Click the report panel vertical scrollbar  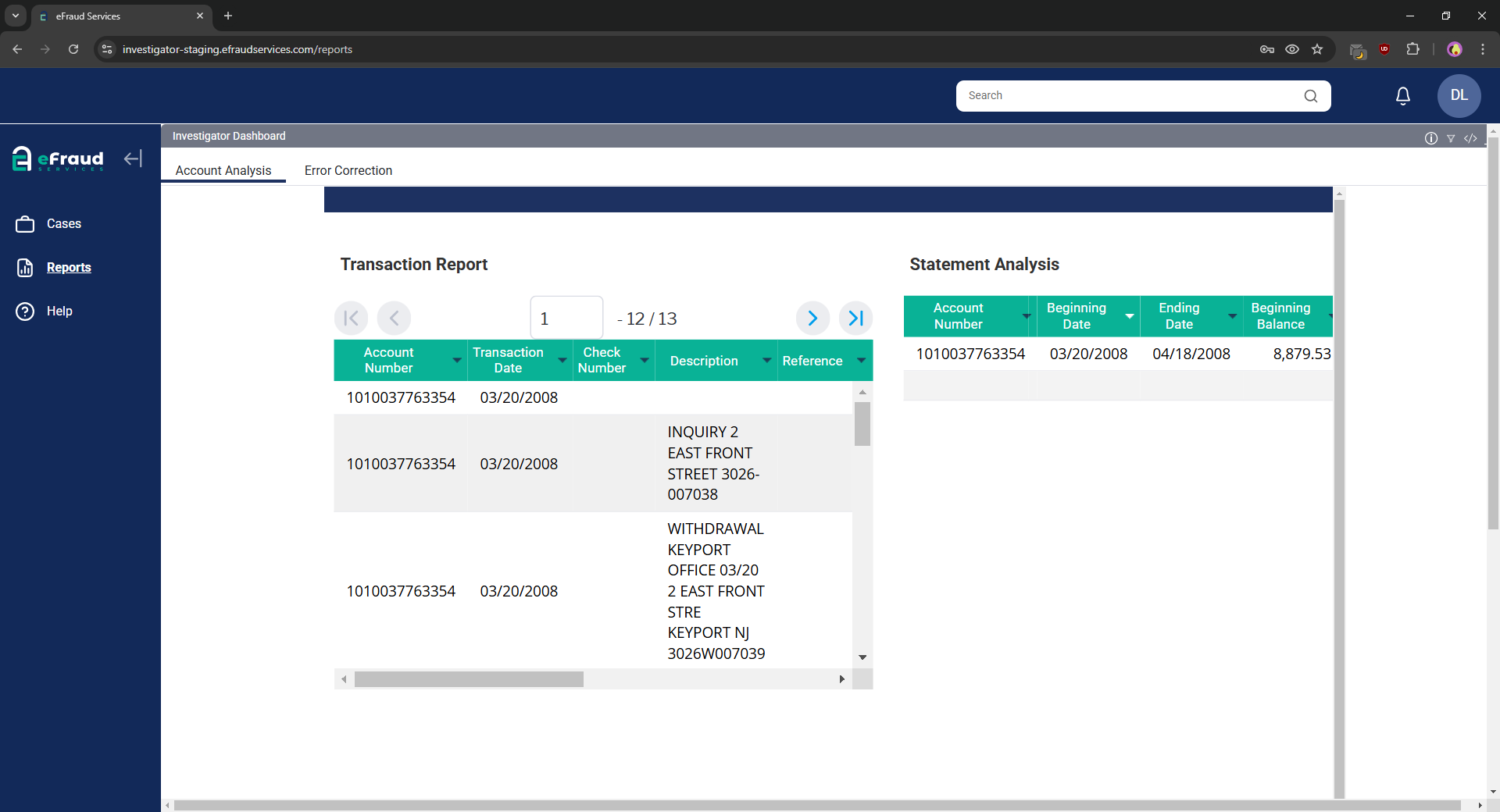(x=1339, y=497)
